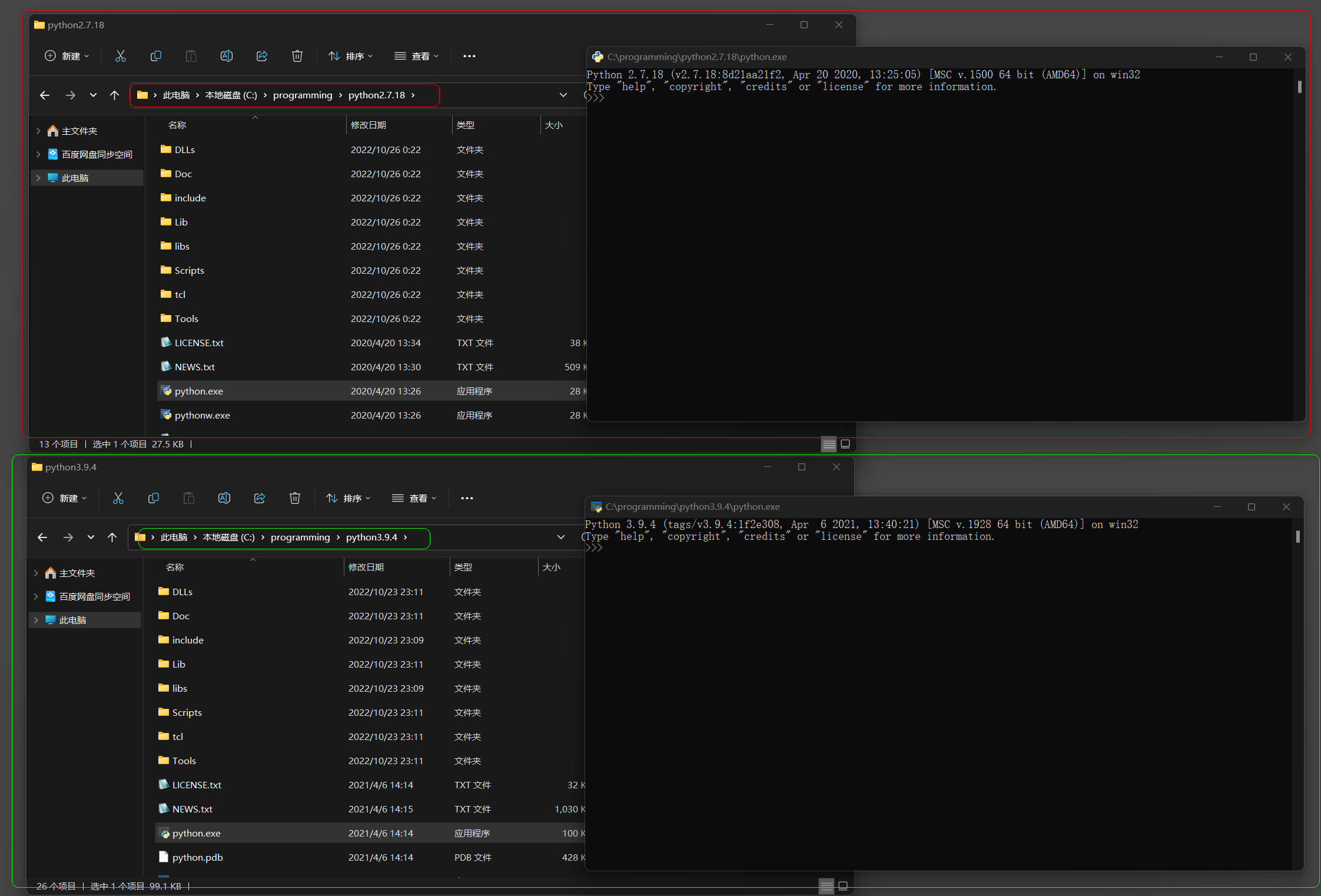
Task: Open 新建 dropdown in python2.7.18 window
Action: tap(67, 56)
